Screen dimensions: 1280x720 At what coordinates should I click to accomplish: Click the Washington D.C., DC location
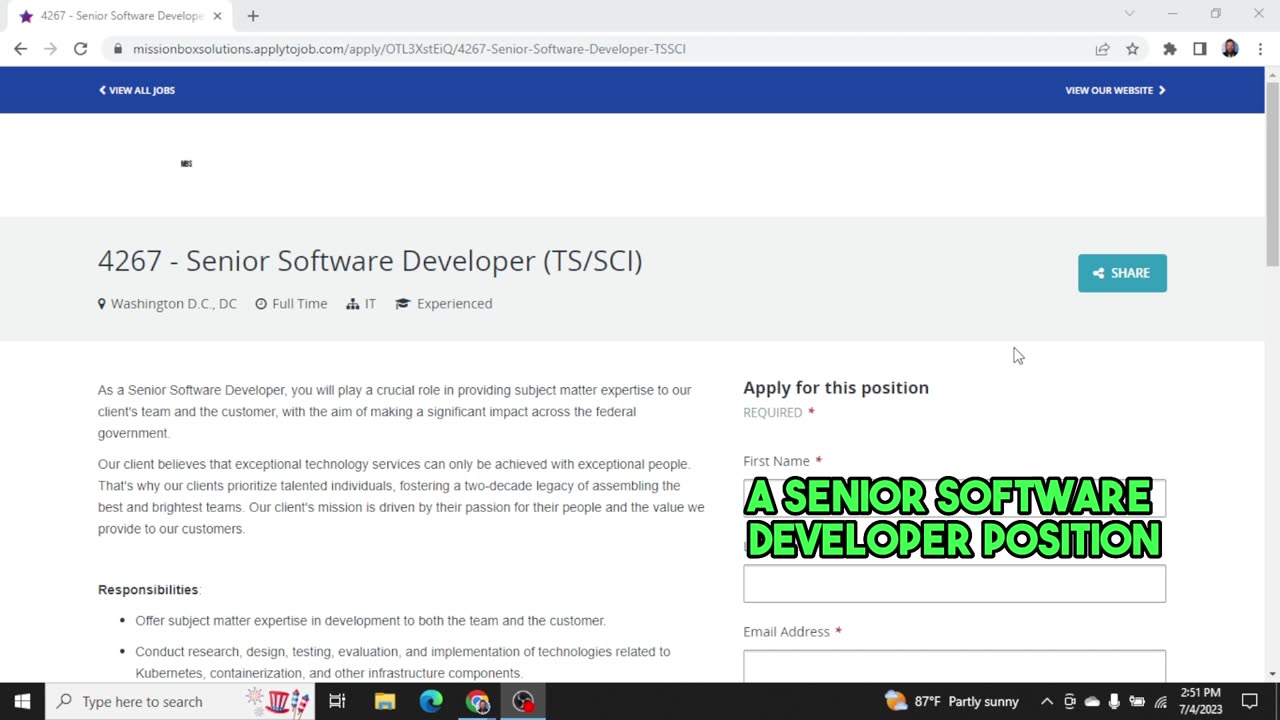(x=167, y=303)
